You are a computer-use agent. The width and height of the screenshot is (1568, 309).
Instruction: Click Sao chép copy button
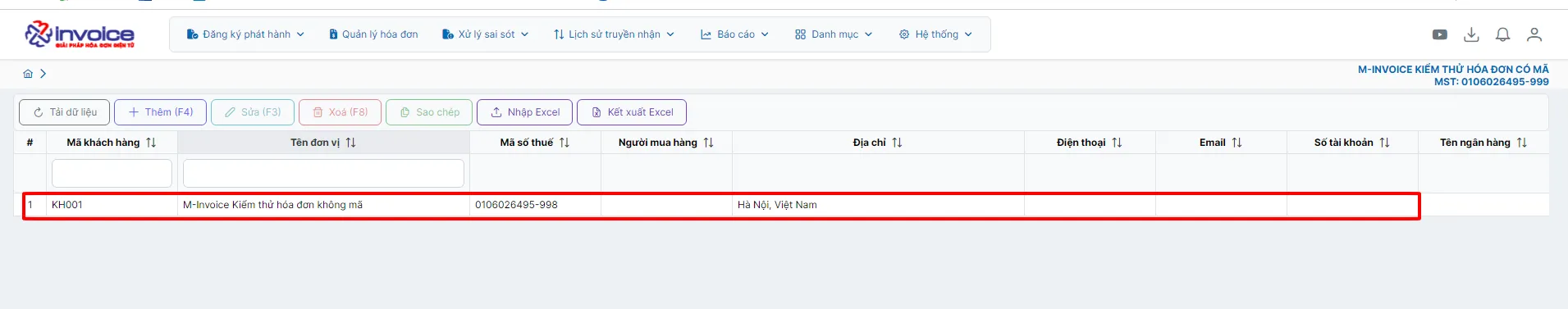[x=429, y=112]
